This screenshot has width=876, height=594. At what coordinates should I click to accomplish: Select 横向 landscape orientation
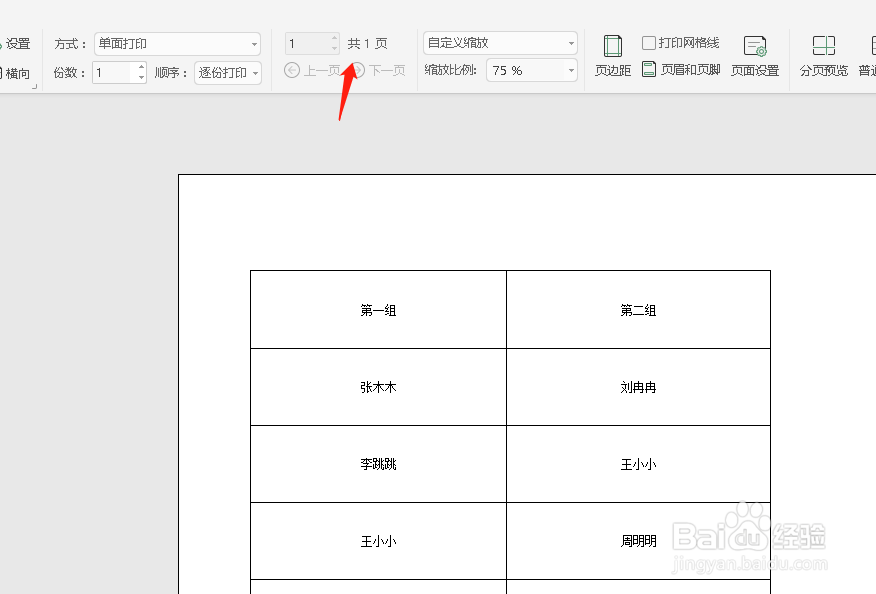click(15, 73)
